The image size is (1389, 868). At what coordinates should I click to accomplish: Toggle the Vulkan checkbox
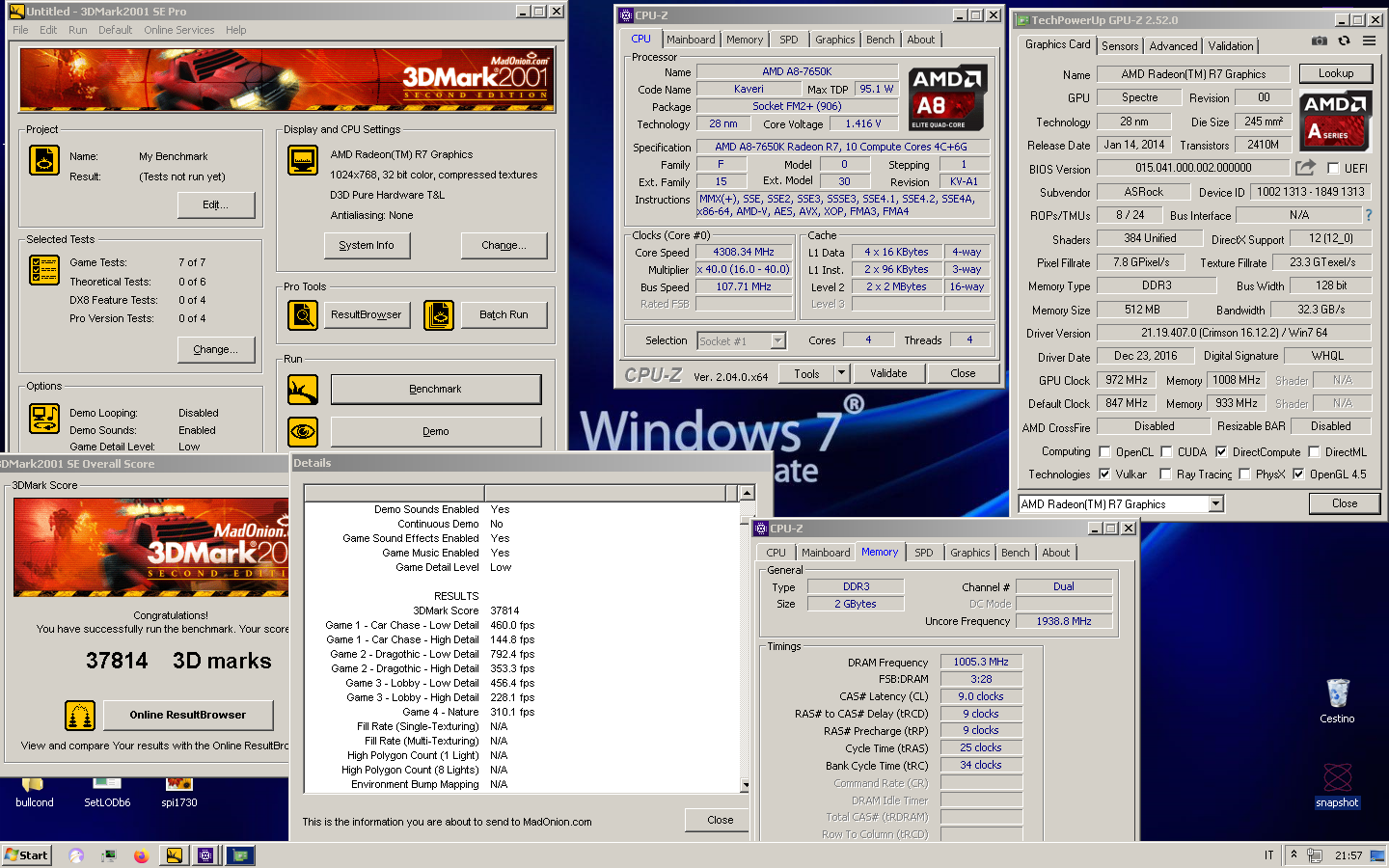coord(1104,474)
